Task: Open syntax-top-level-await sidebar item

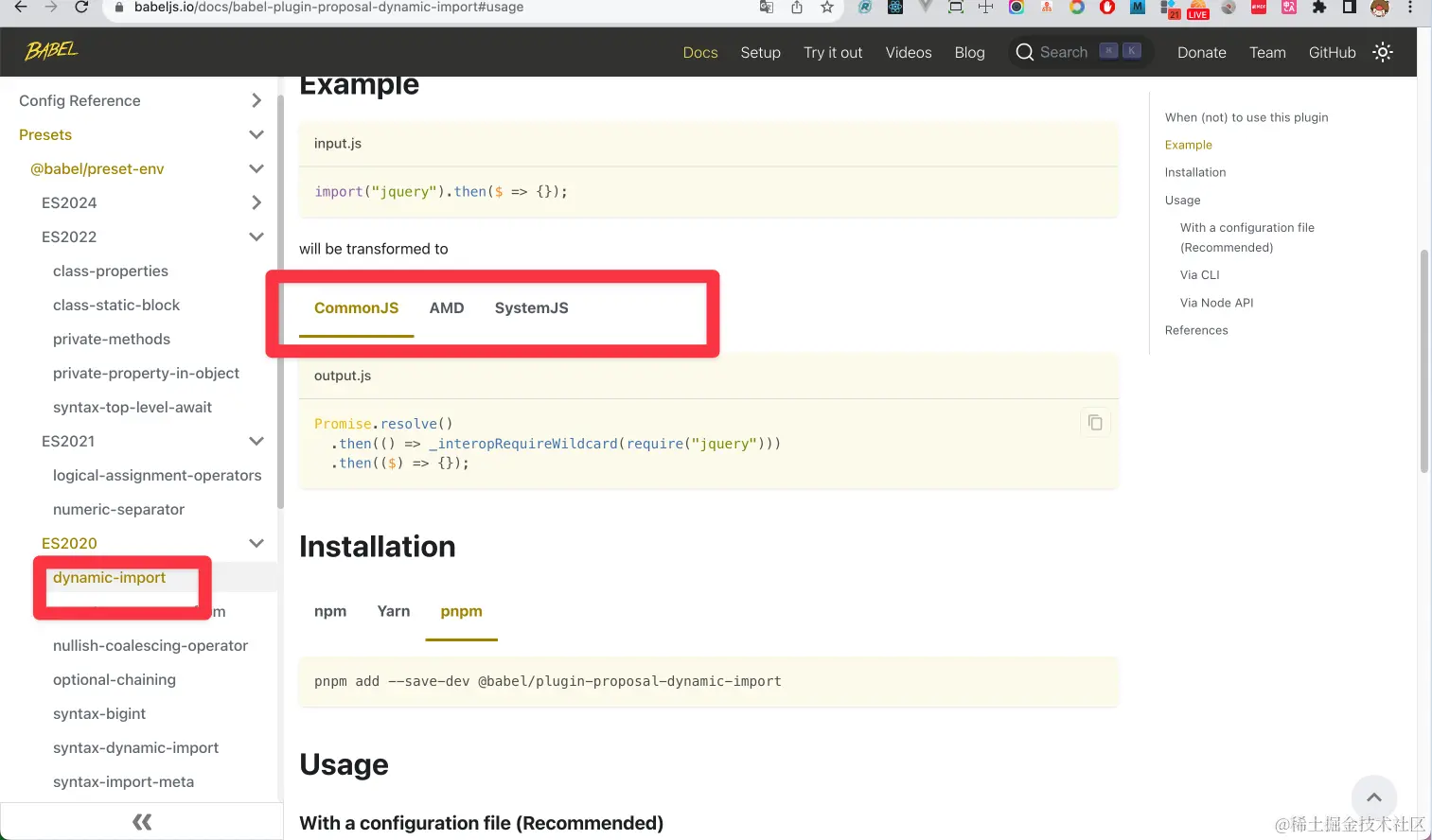Action: point(133,407)
